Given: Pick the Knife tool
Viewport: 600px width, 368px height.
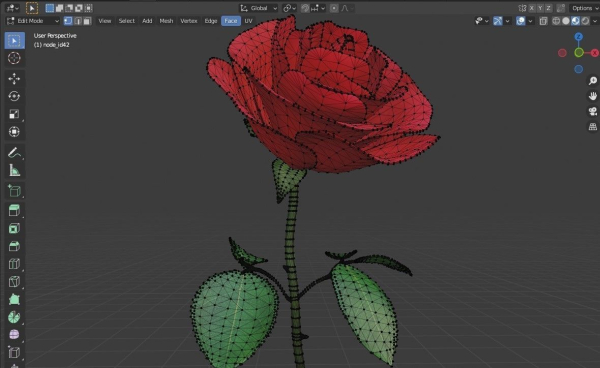Looking at the screenshot, I should click(x=15, y=282).
